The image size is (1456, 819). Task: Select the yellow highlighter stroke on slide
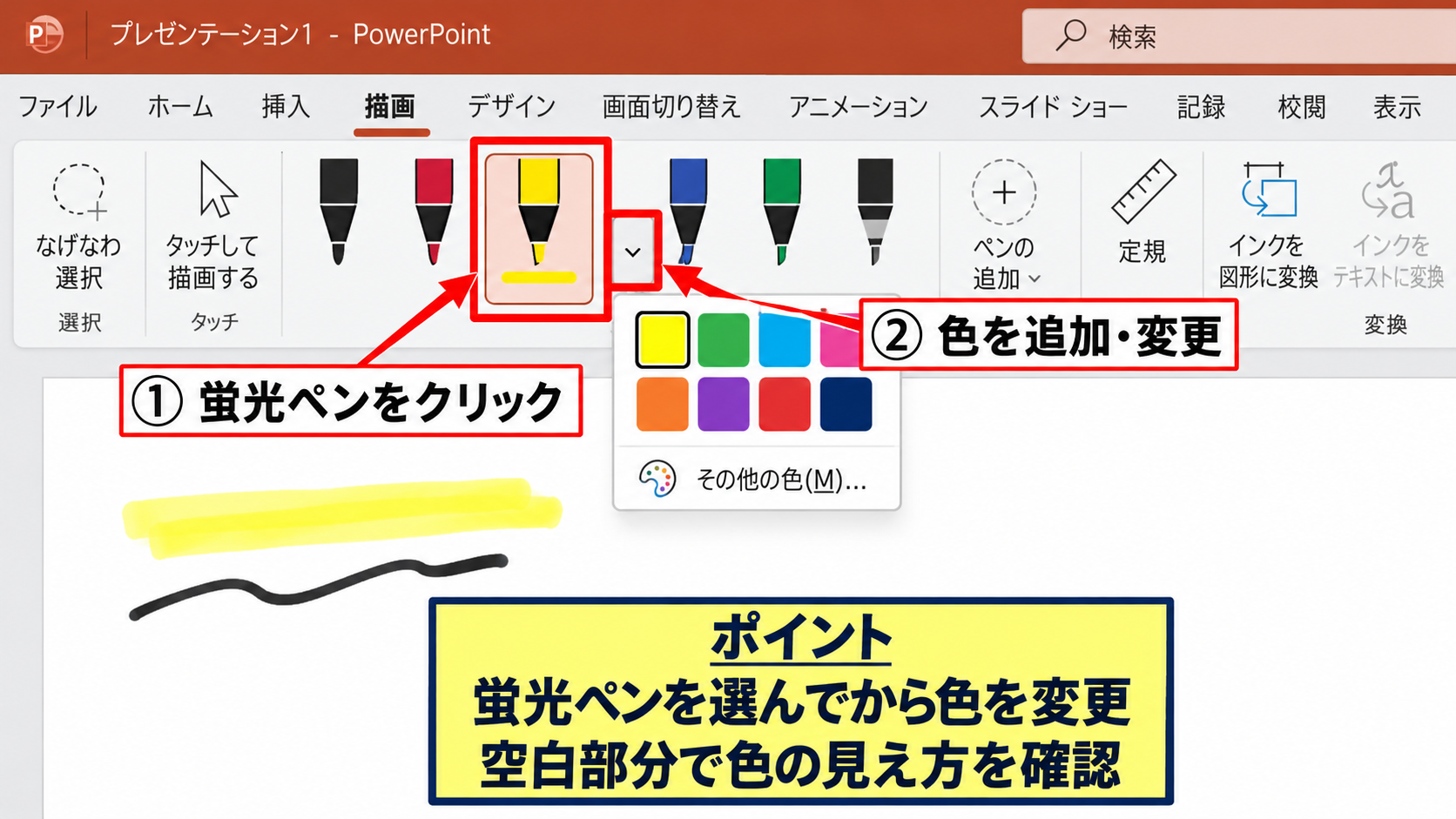coord(341,517)
